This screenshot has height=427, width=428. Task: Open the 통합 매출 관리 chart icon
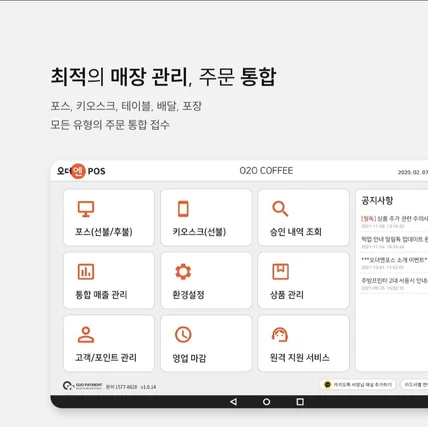[x=86, y=272]
